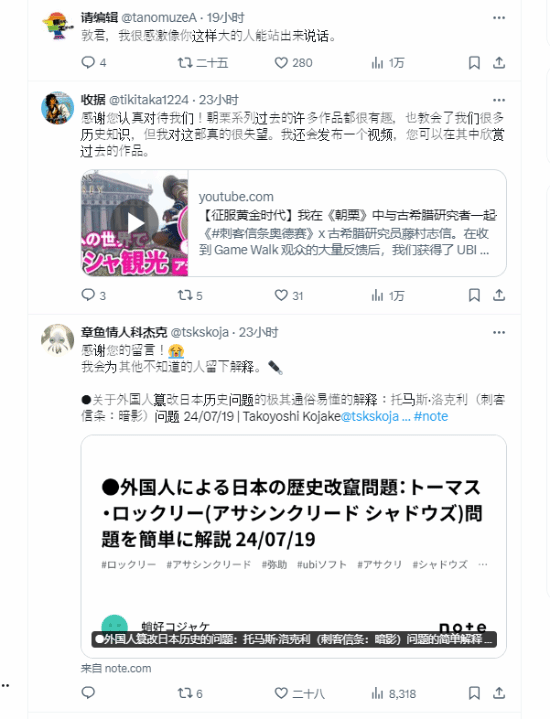
Task: Share the @tskskoja tweet
Action: click(499, 693)
